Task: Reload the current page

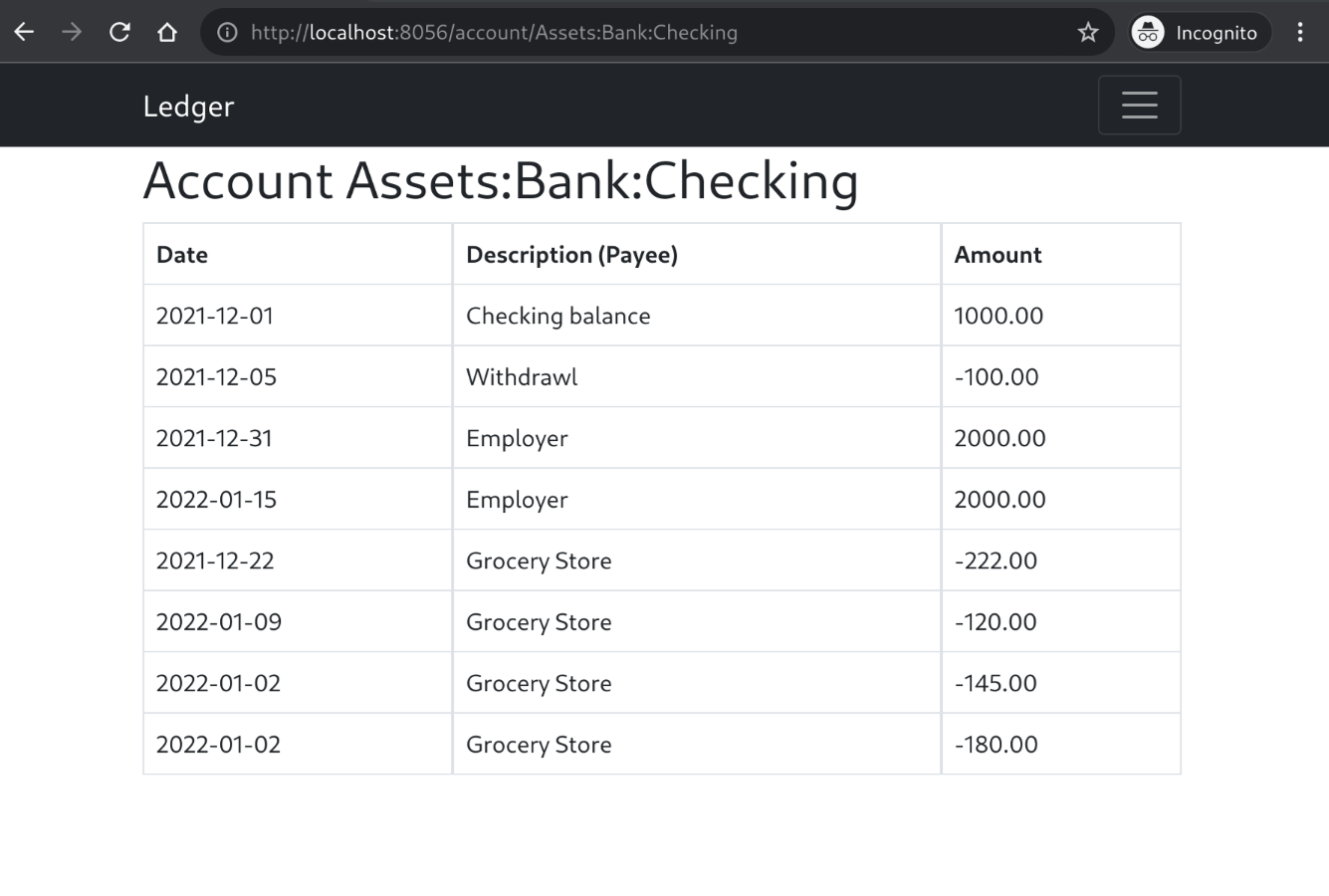Action: [119, 32]
